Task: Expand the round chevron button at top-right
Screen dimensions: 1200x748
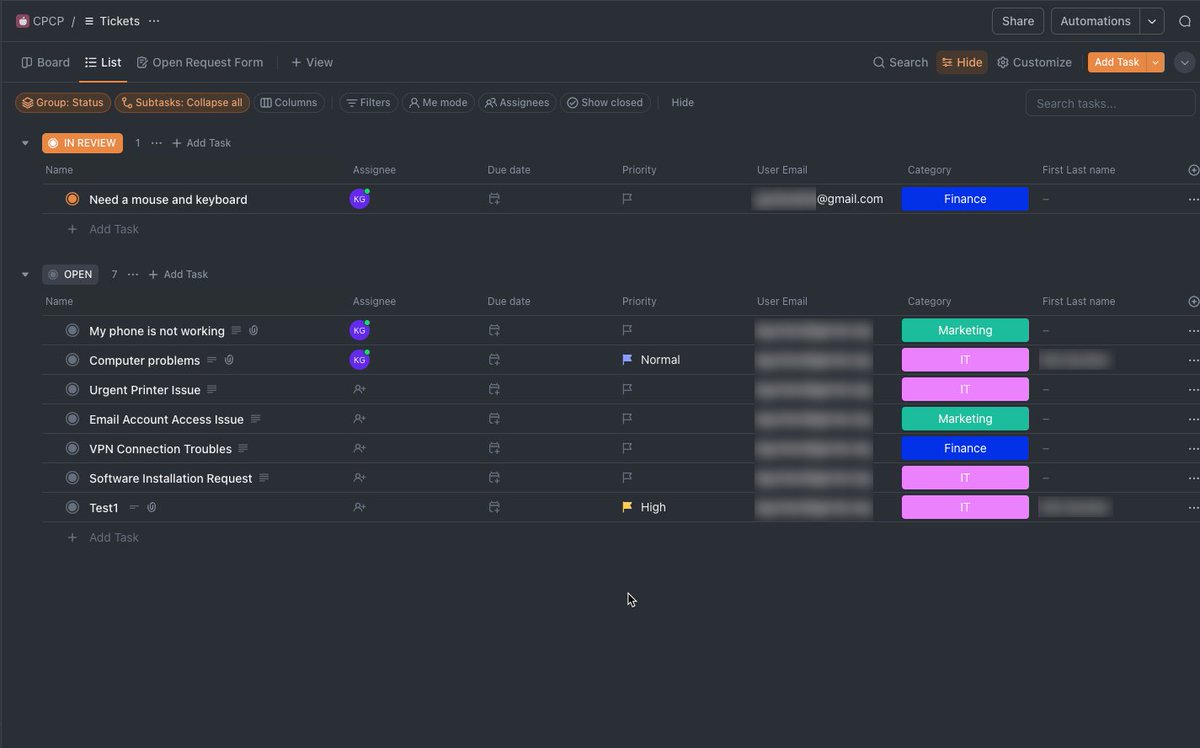Action: [1185, 62]
